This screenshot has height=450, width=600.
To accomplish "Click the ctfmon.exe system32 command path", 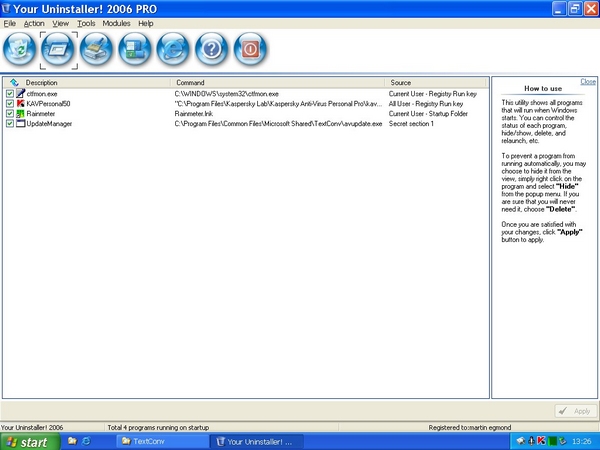I will coord(227,94).
